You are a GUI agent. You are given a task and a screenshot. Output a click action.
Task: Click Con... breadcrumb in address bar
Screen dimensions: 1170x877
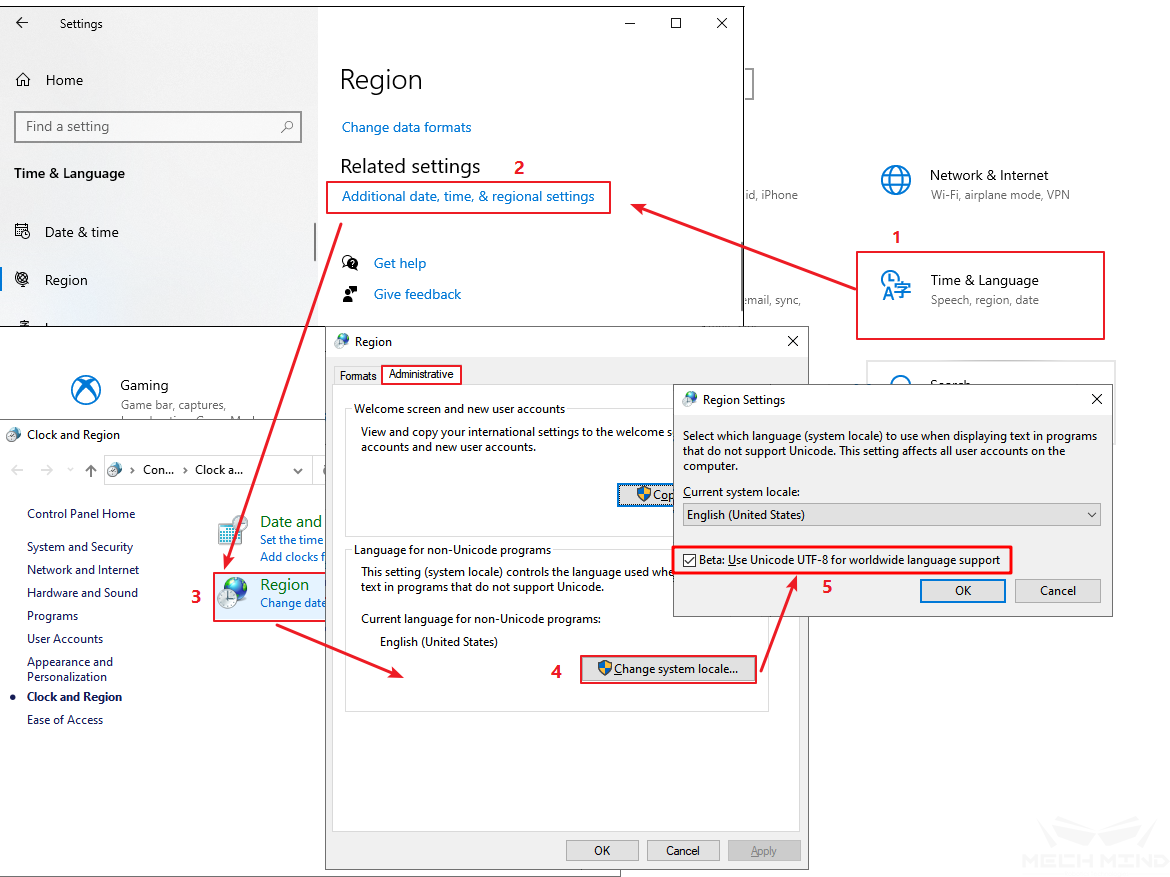(158, 470)
